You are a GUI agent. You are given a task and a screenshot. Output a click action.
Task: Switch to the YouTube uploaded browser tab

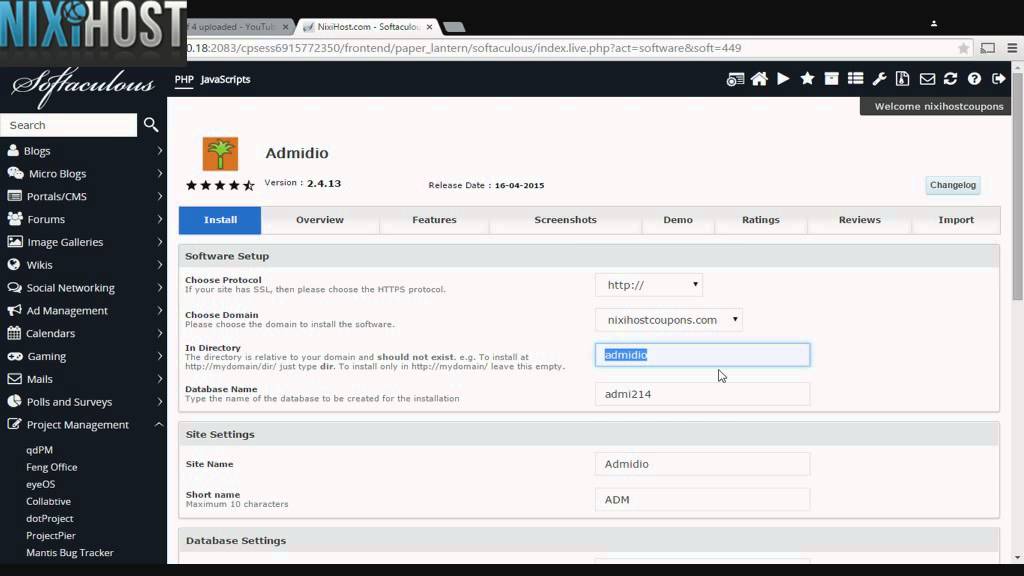tap(238, 27)
